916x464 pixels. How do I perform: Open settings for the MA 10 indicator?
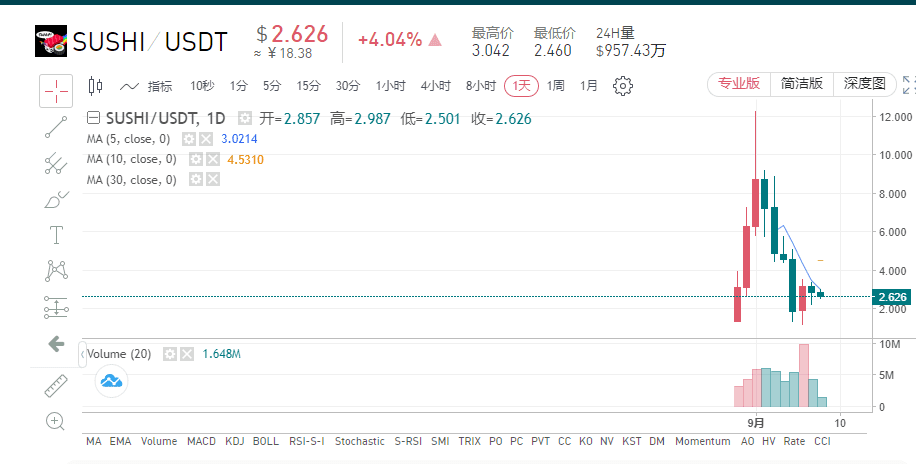coord(195,160)
